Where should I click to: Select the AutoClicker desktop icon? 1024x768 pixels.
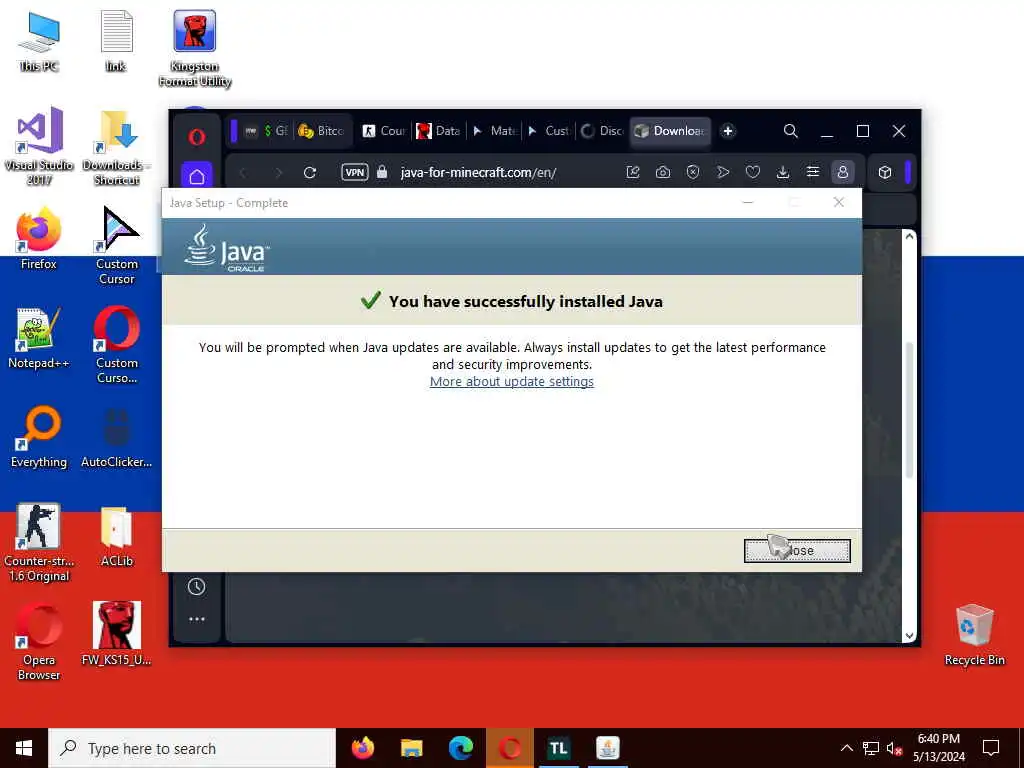point(116,438)
